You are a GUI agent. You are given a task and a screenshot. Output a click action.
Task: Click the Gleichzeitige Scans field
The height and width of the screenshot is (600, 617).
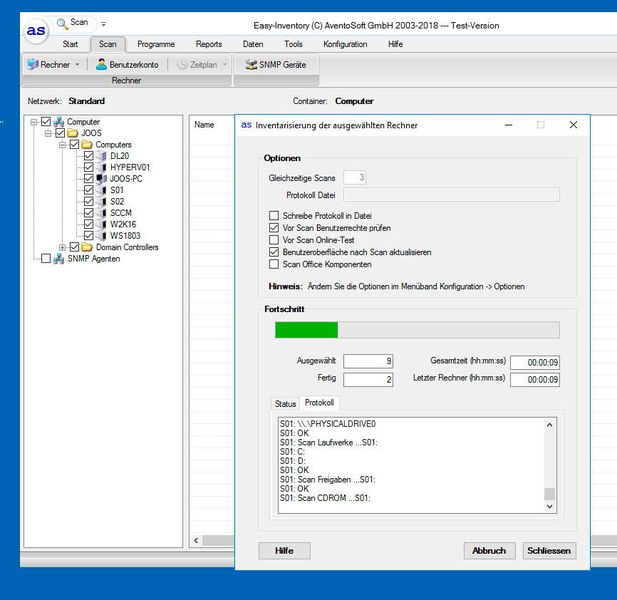coord(355,178)
